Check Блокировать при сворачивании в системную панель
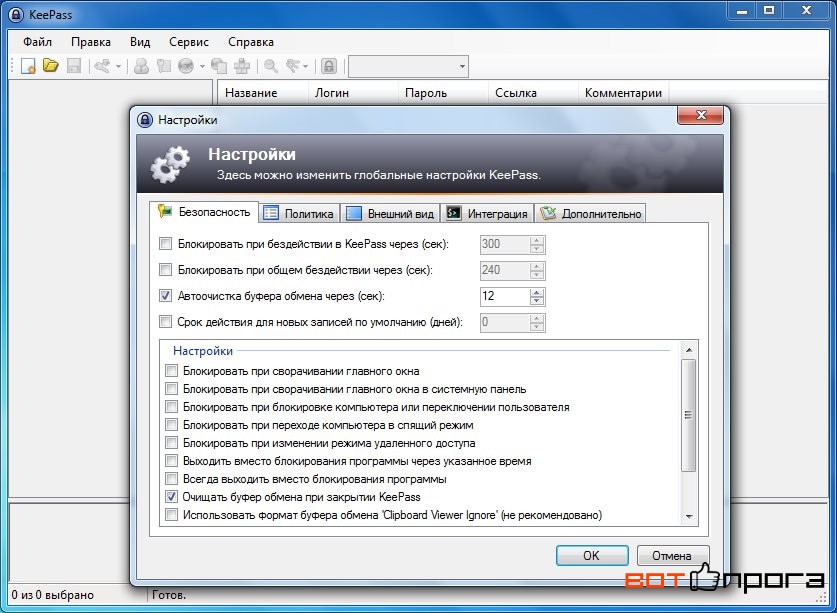 pos(171,389)
